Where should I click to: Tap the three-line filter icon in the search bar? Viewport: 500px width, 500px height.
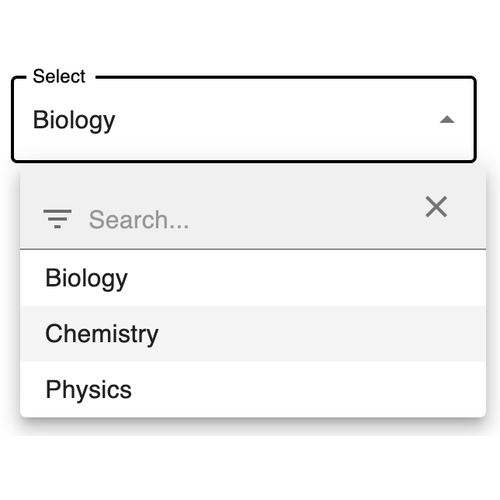click(57, 219)
